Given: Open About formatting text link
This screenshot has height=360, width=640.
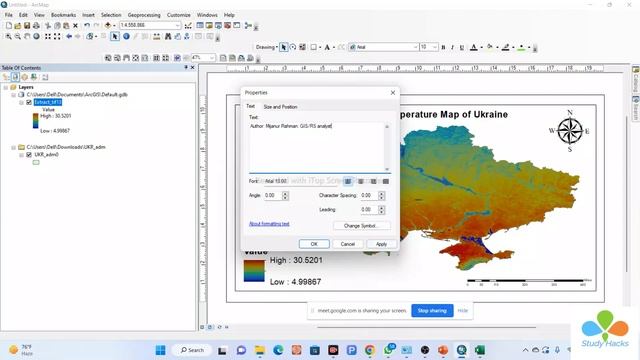Looking at the screenshot, I should pos(269,224).
